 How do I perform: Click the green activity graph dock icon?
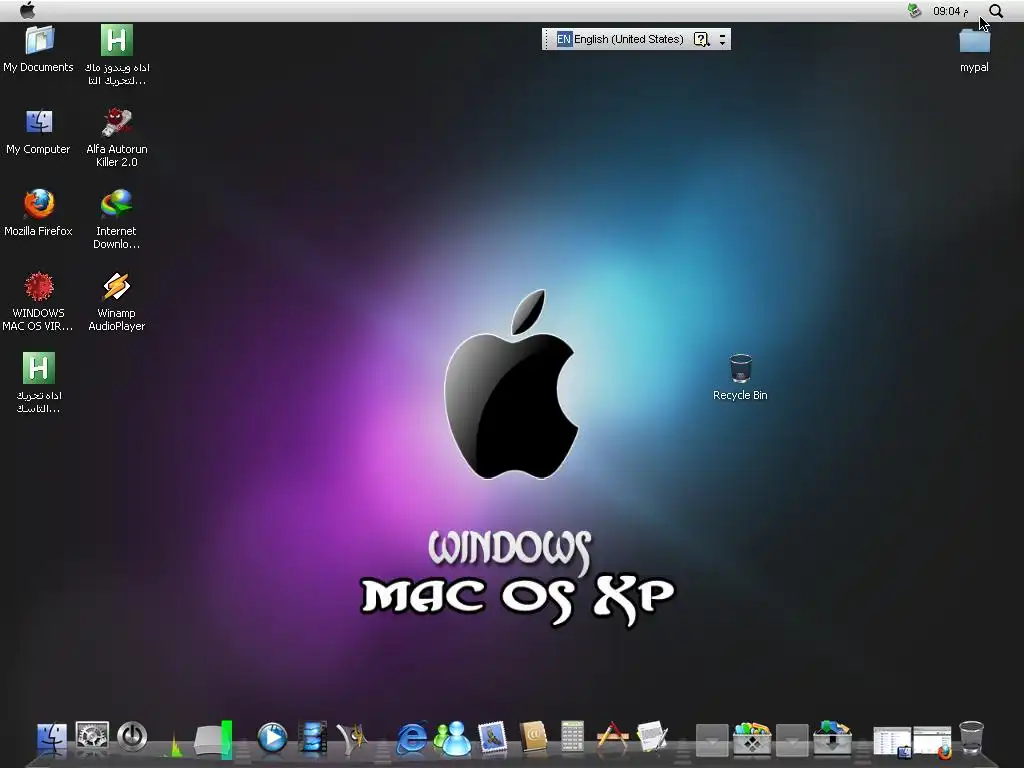(x=175, y=744)
